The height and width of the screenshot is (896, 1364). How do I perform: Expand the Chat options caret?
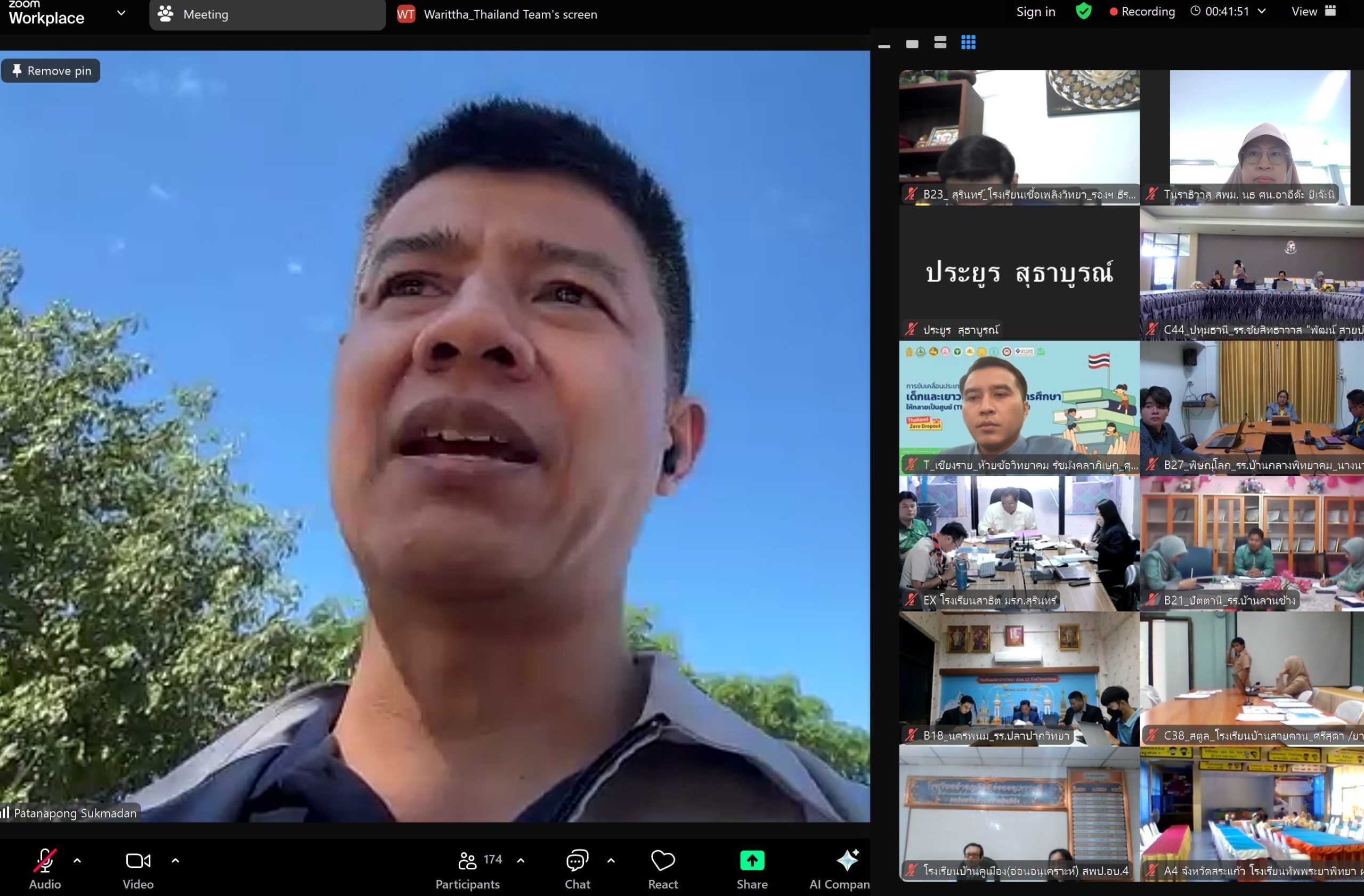pyautogui.click(x=611, y=860)
